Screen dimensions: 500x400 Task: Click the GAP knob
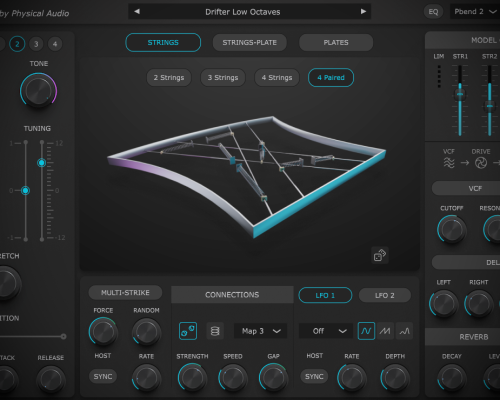tap(273, 378)
